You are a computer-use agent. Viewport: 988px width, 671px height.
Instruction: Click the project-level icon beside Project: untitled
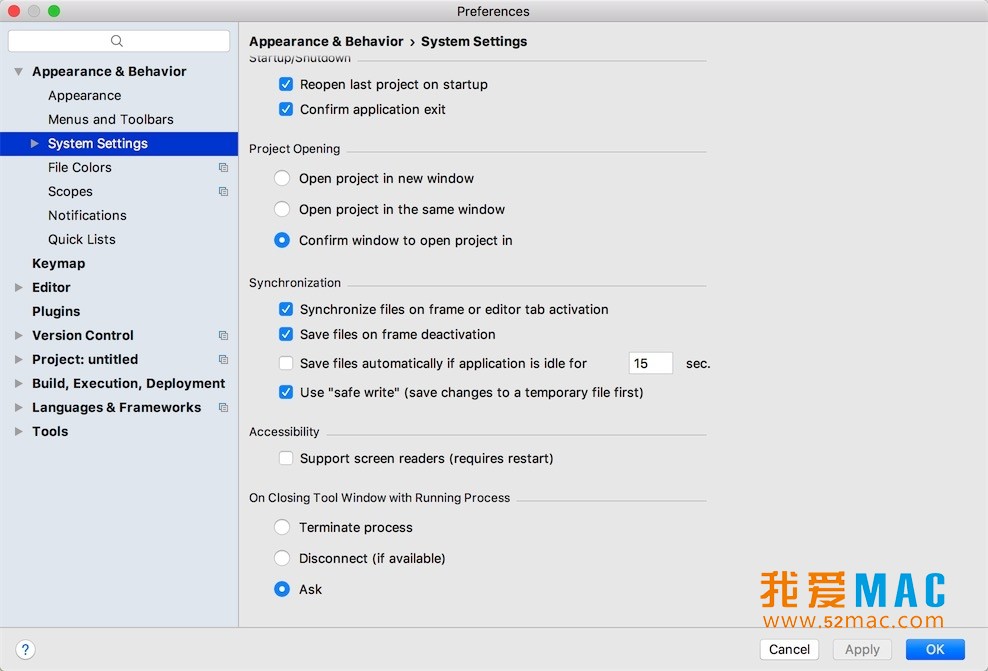223,359
